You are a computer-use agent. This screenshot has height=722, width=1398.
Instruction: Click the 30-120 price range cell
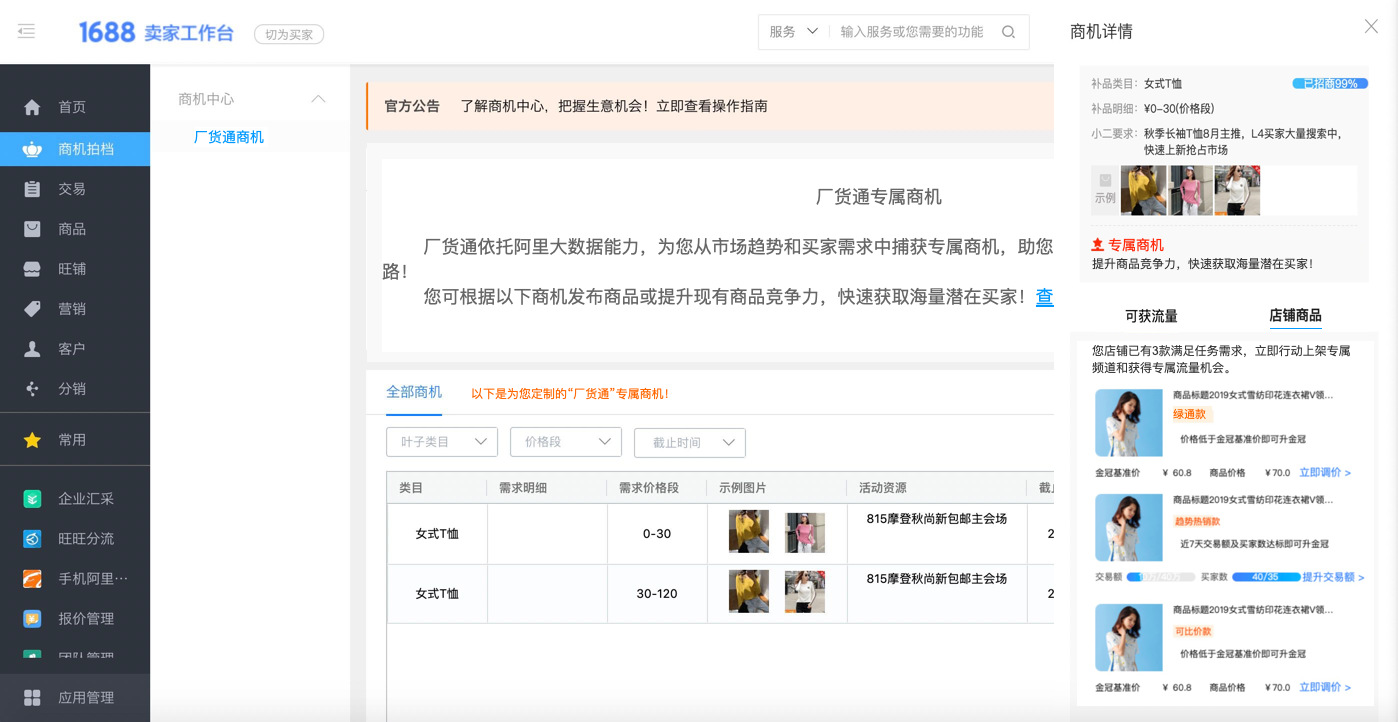tap(657, 594)
